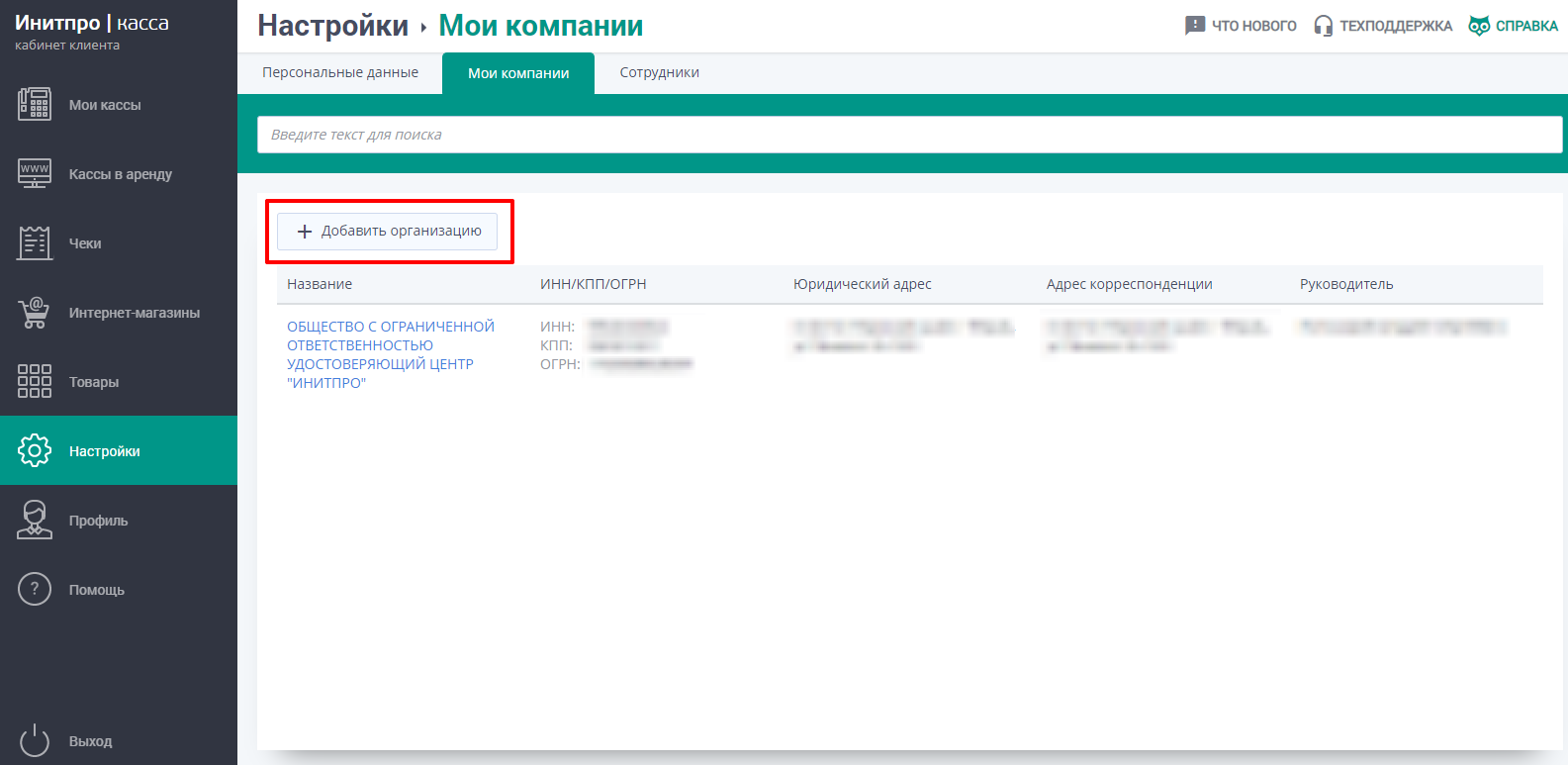
Task: Open the Справка owl icon
Action: click(x=1479, y=26)
